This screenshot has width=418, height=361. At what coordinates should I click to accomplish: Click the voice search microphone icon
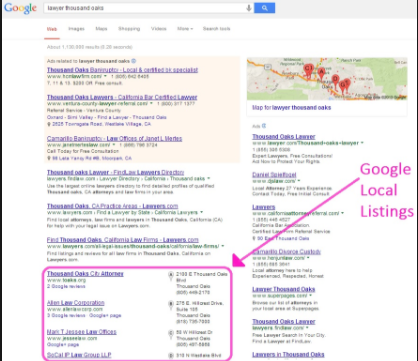click(249, 8)
